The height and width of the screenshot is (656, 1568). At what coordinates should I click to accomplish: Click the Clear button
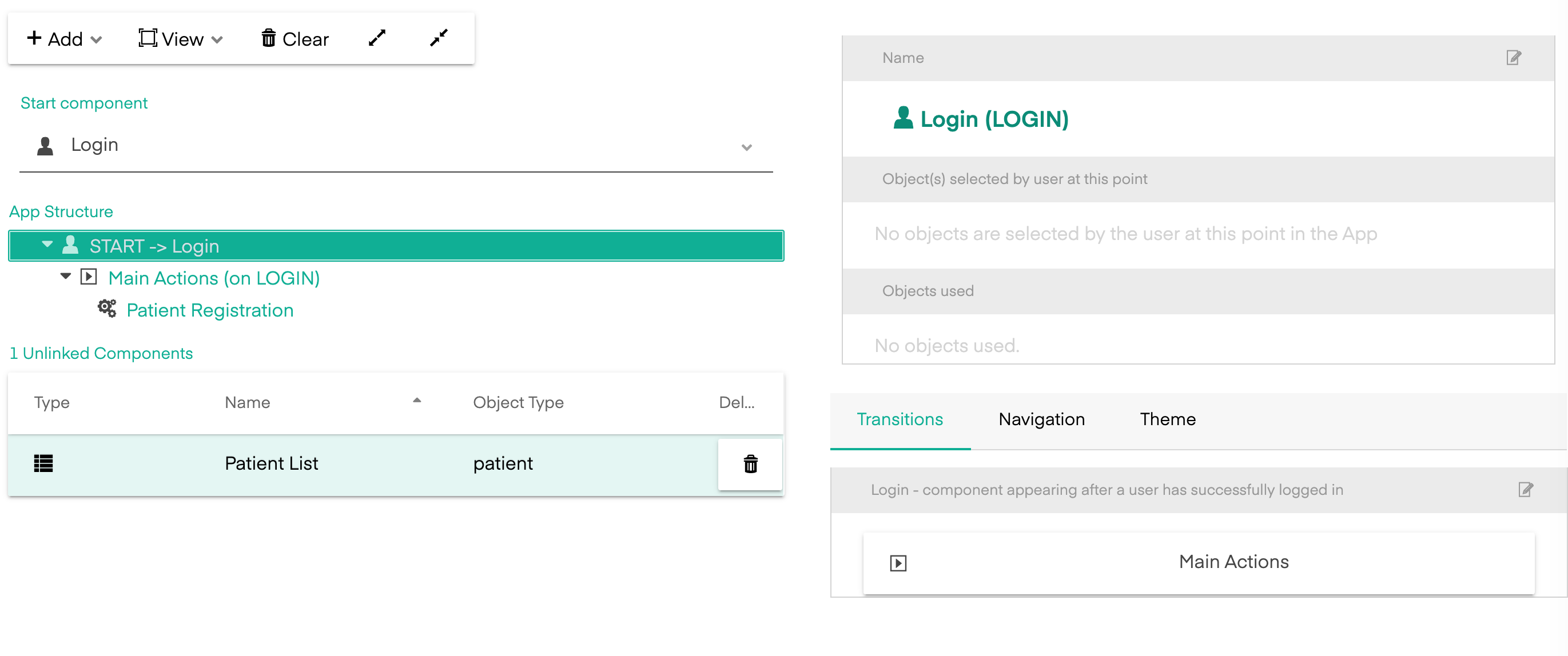click(x=295, y=39)
